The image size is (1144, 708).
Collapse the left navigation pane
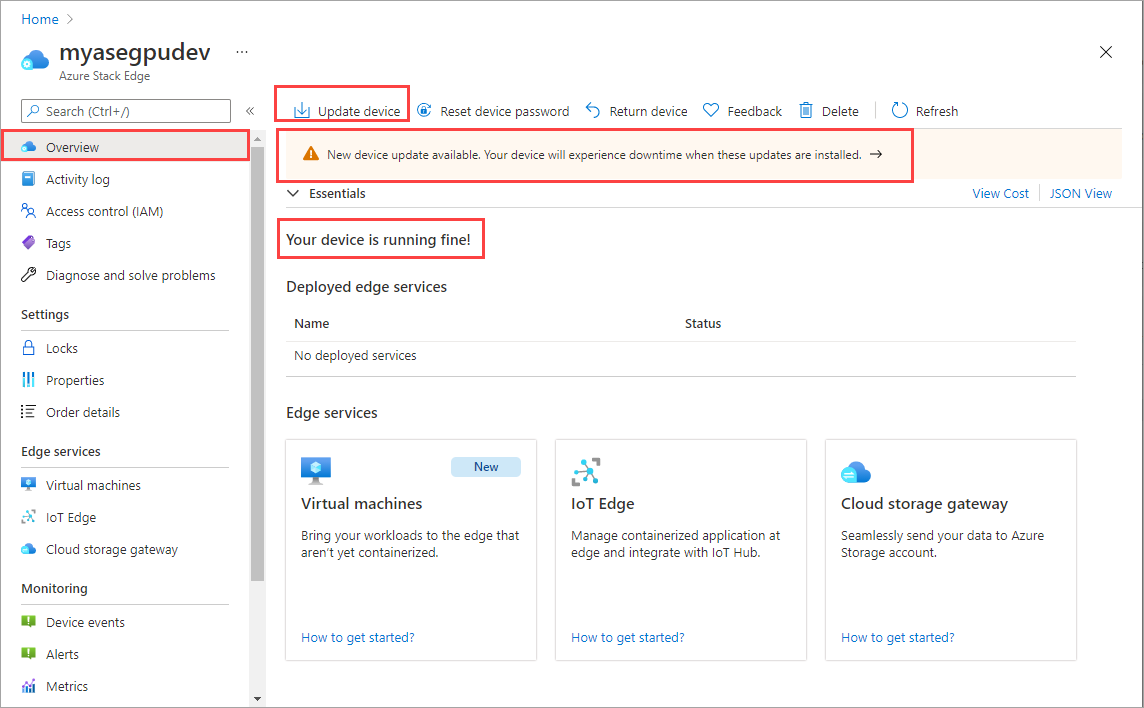pyautogui.click(x=250, y=110)
